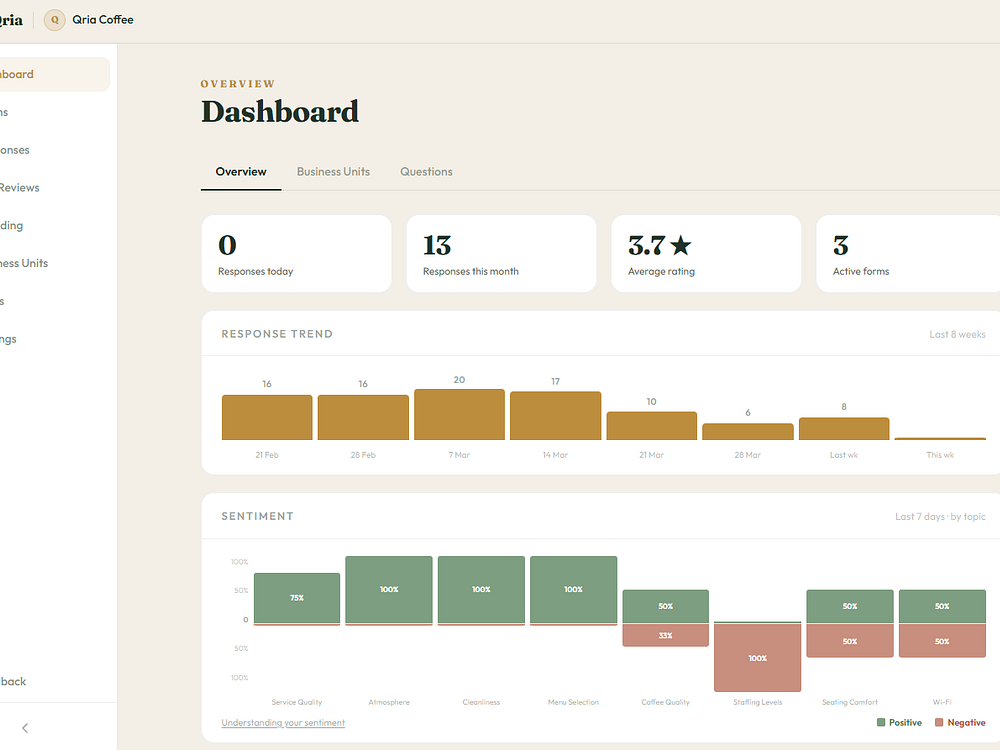Select the Overview tab
This screenshot has width=1000, height=750.
[241, 172]
